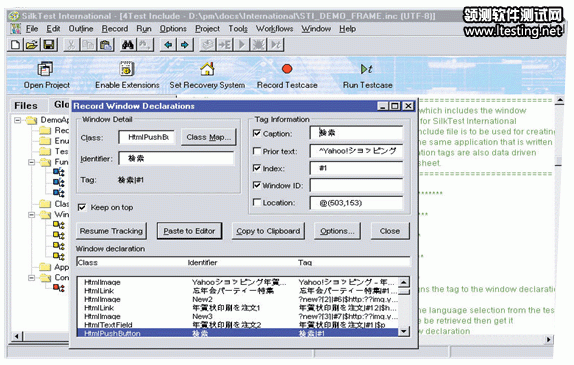Open the File menu

32,29
